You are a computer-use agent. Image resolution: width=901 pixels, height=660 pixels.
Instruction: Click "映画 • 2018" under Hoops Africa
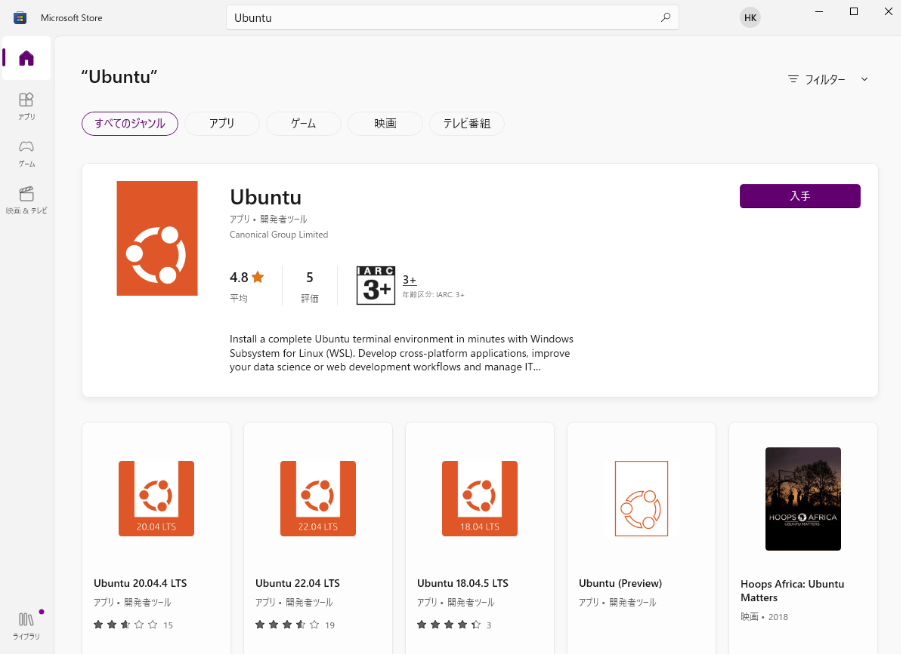[764, 617]
